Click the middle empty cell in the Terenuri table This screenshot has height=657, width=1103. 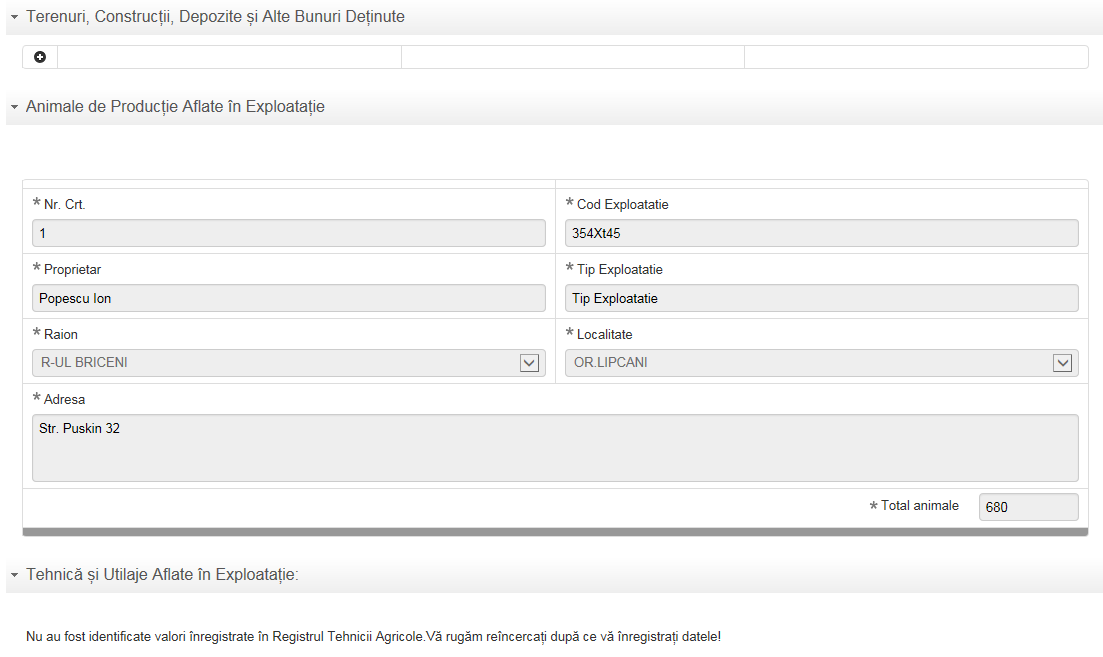[572, 57]
